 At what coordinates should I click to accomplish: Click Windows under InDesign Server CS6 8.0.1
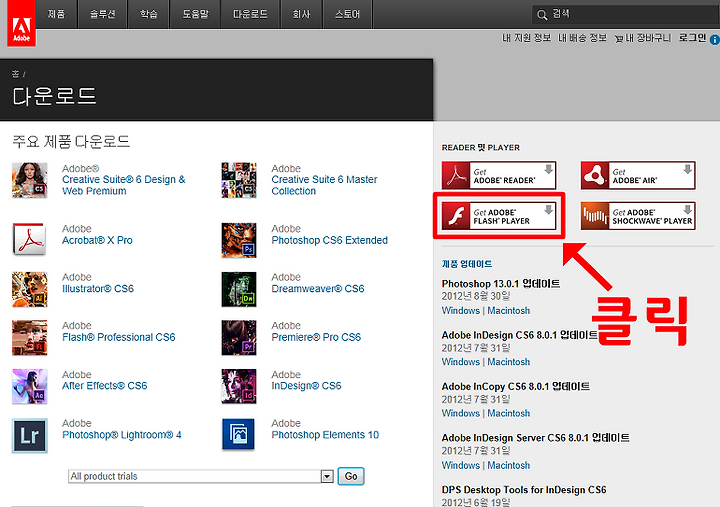(461, 465)
